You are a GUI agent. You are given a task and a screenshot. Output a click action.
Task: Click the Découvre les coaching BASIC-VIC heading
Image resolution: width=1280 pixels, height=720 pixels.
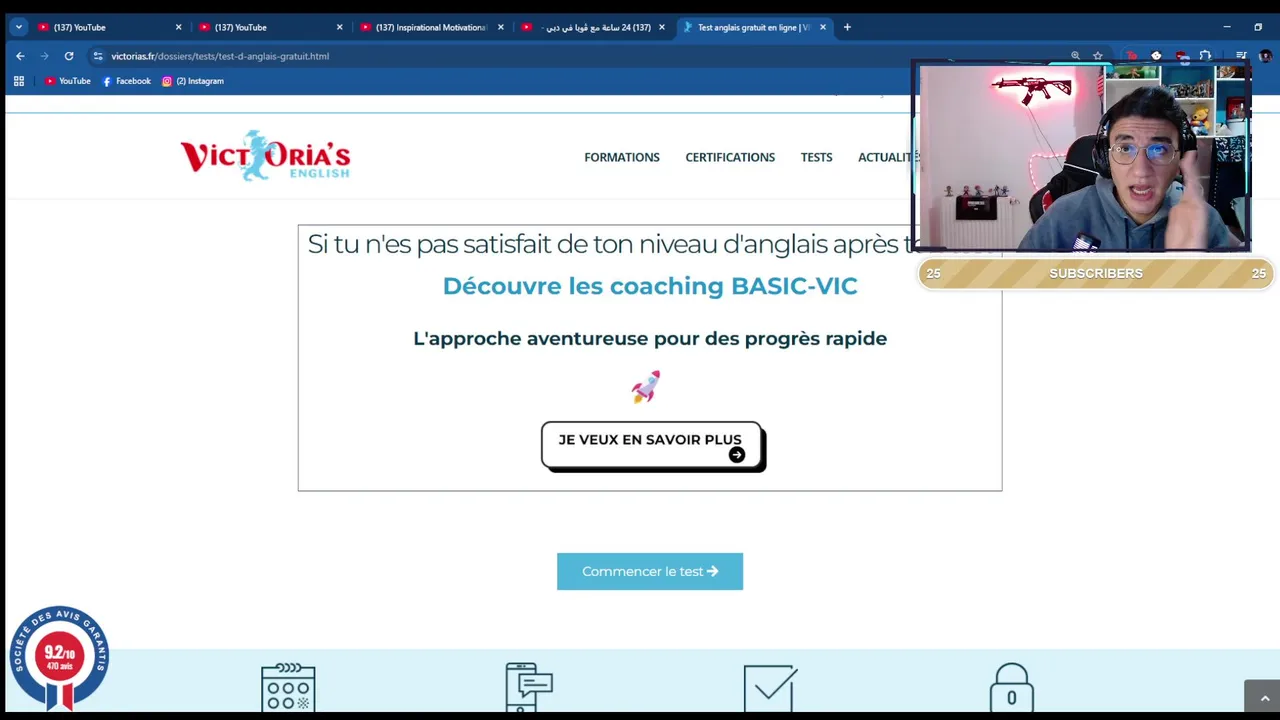[650, 286]
